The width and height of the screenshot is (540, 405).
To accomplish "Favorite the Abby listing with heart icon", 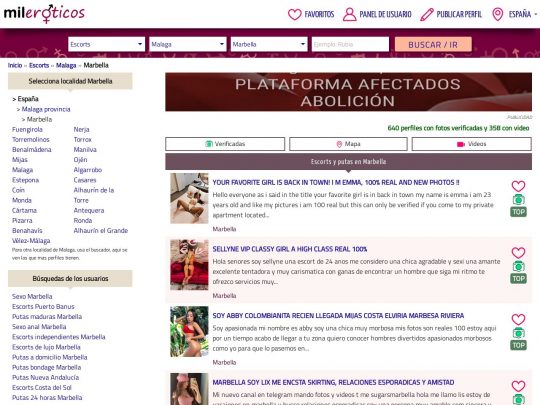I will coord(518,320).
